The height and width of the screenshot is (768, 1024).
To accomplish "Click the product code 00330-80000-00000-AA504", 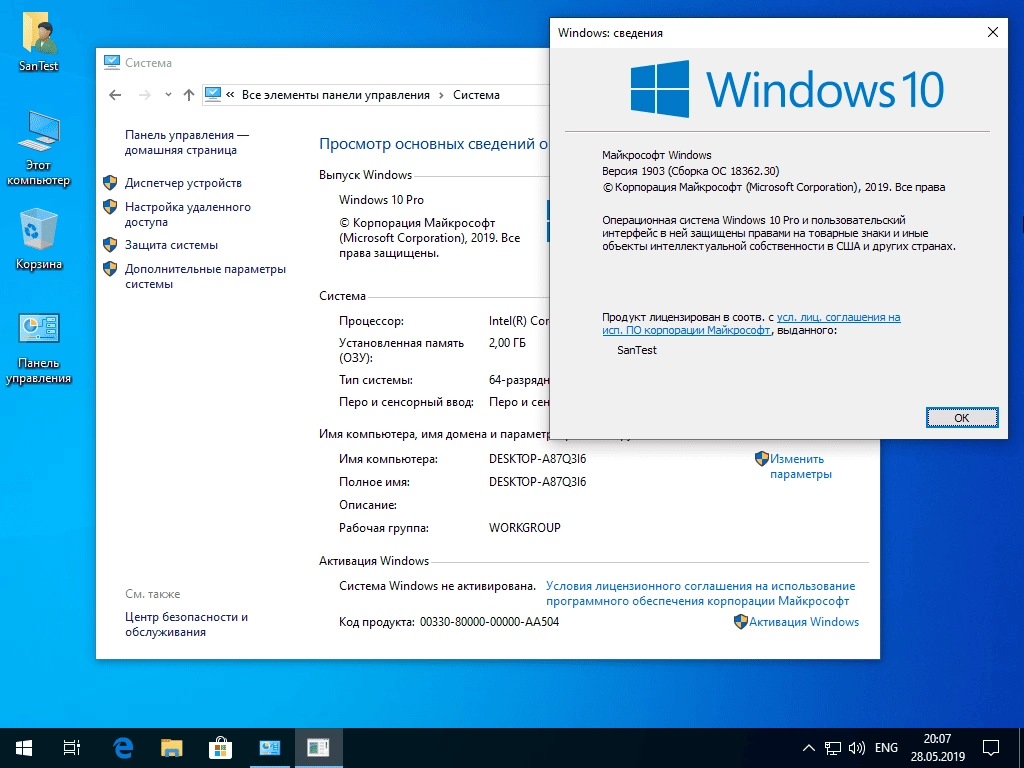I will [x=489, y=622].
